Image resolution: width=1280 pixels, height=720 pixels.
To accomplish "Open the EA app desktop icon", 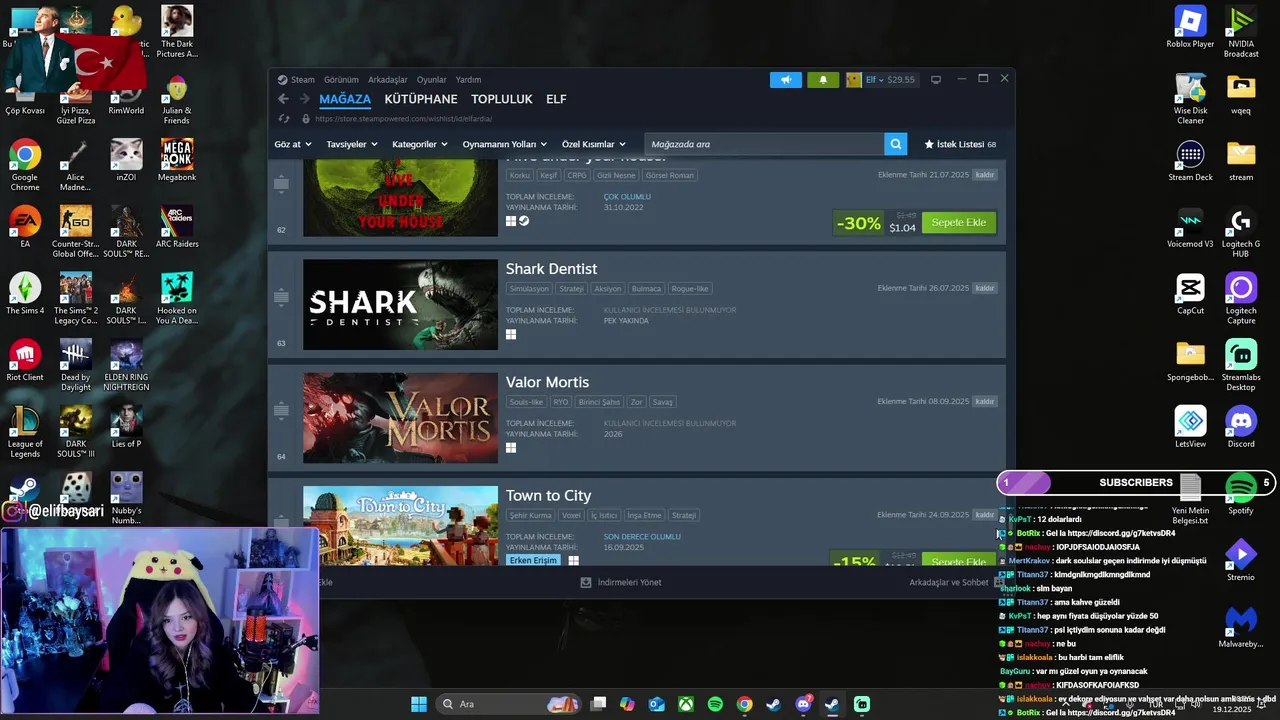I will tap(25, 227).
